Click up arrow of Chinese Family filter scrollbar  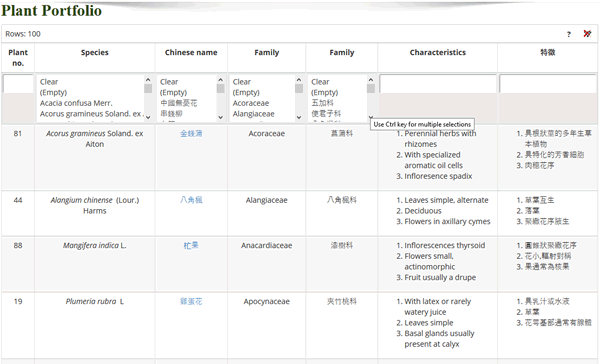tap(370, 79)
